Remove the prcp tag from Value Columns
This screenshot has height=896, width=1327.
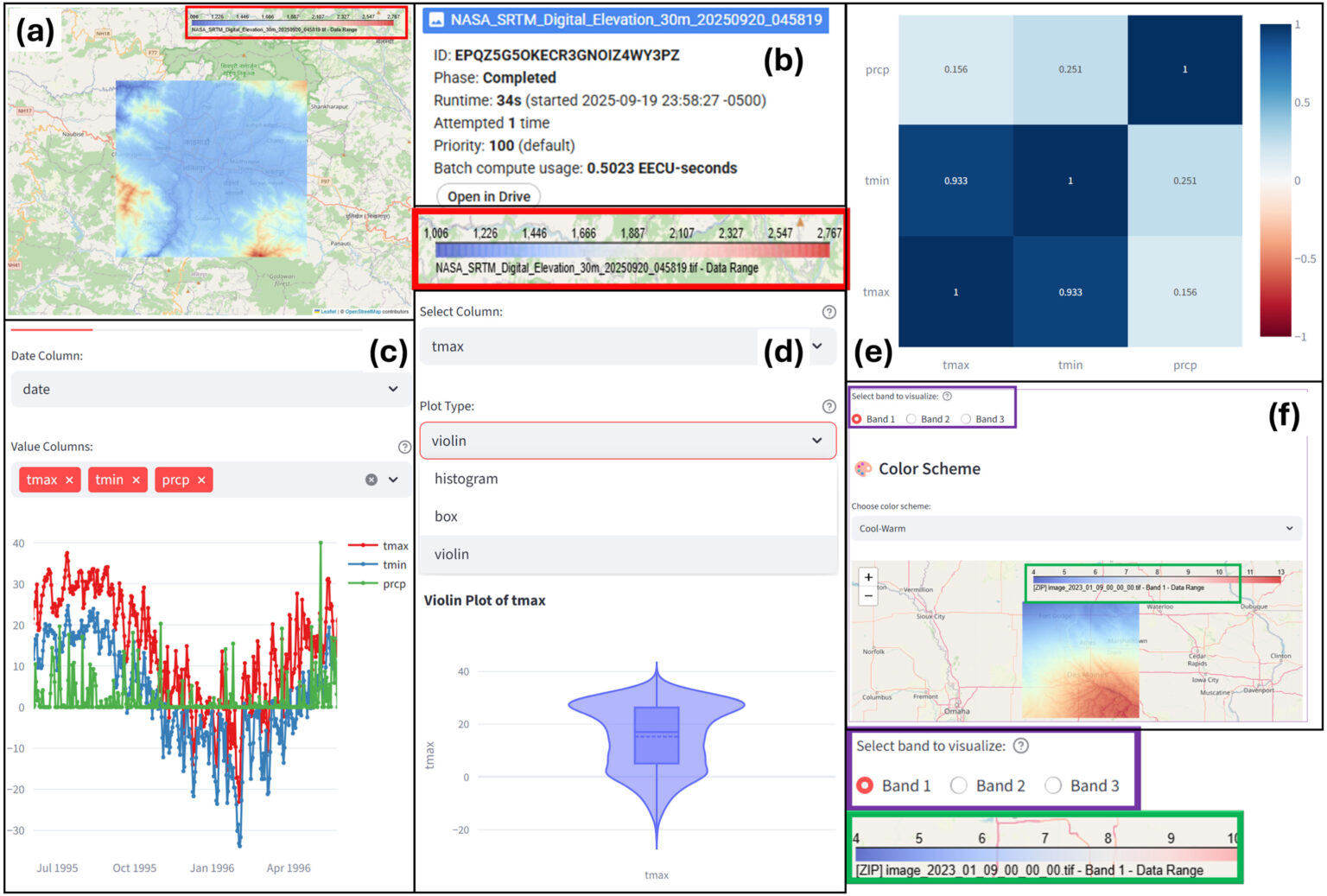point(201,480)
